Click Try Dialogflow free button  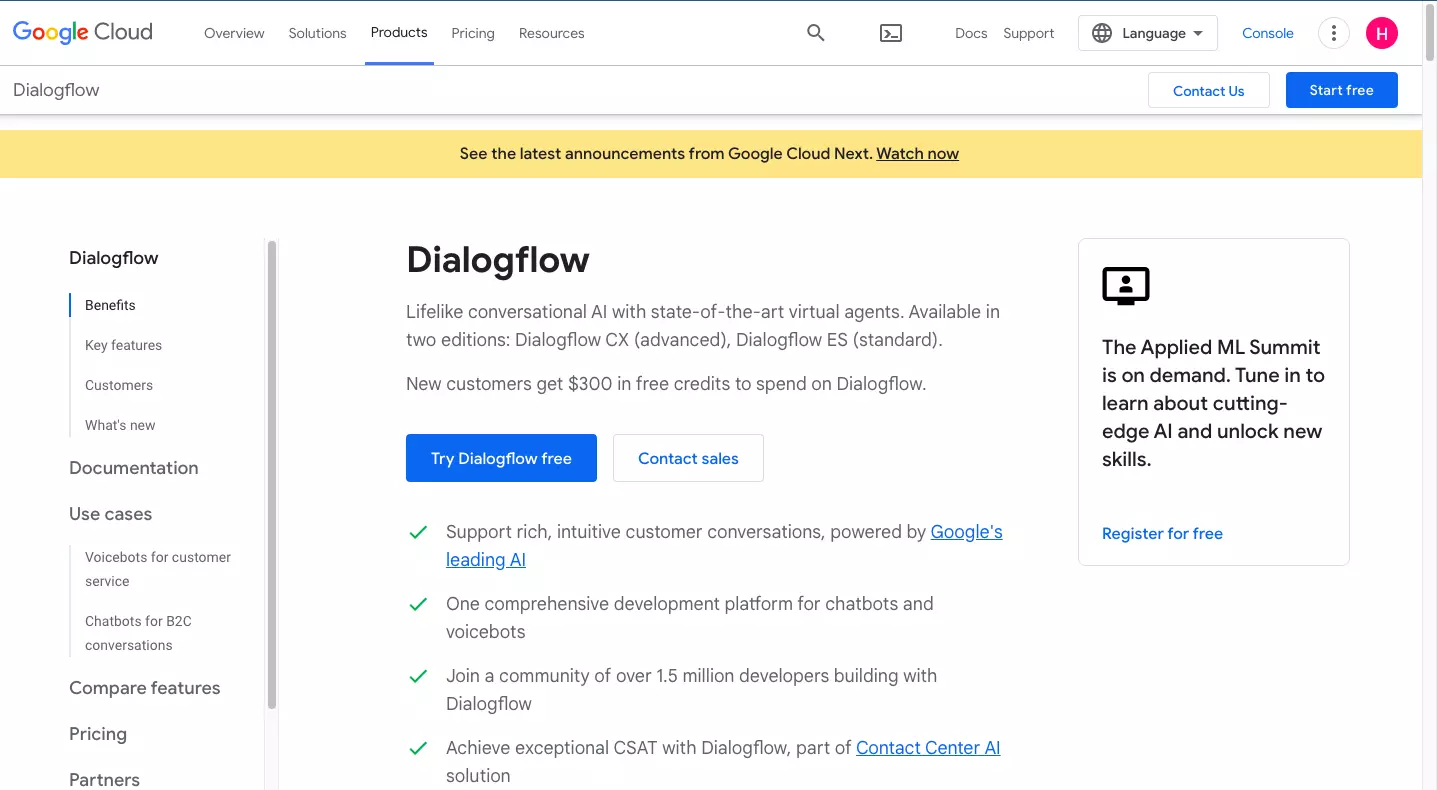pos(501,458)
